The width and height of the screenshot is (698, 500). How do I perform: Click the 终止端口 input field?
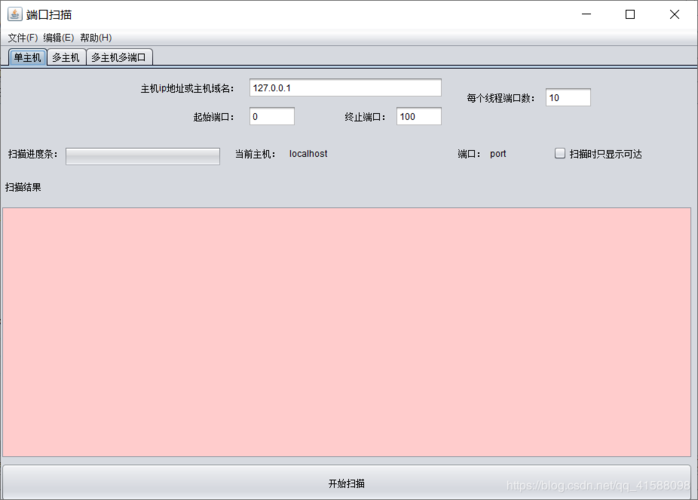[419, 117]
